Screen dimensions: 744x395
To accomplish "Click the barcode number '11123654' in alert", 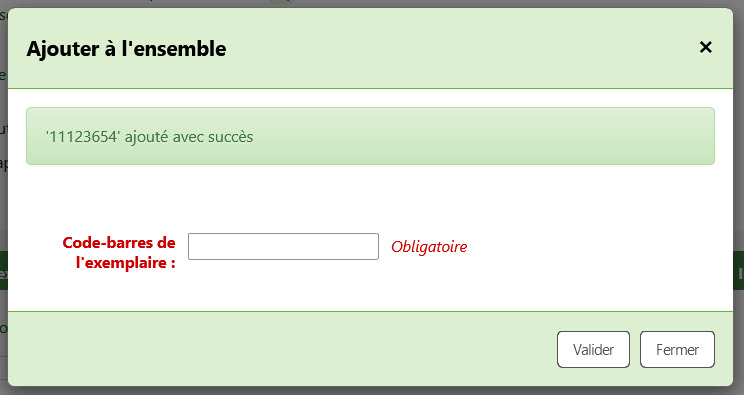I will click(83, 137).
